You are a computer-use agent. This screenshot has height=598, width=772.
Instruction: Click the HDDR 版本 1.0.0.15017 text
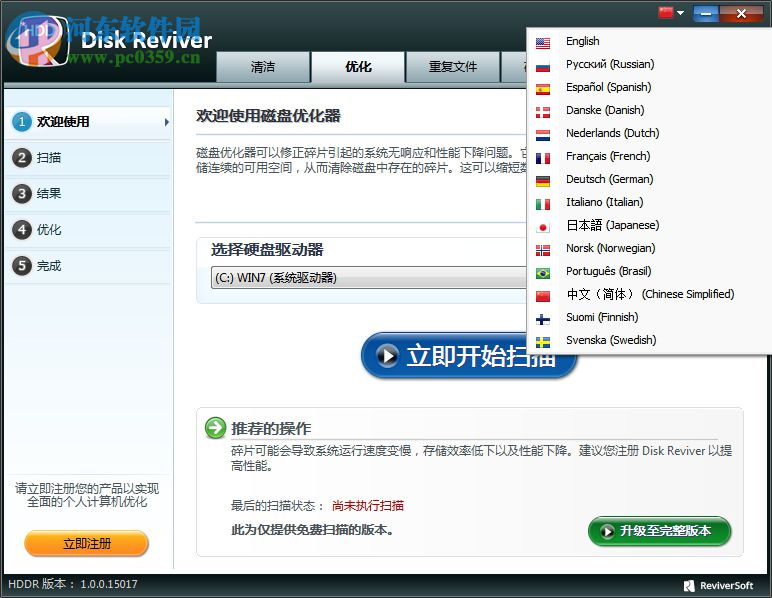pyautogui.click(x=73, y=584)
